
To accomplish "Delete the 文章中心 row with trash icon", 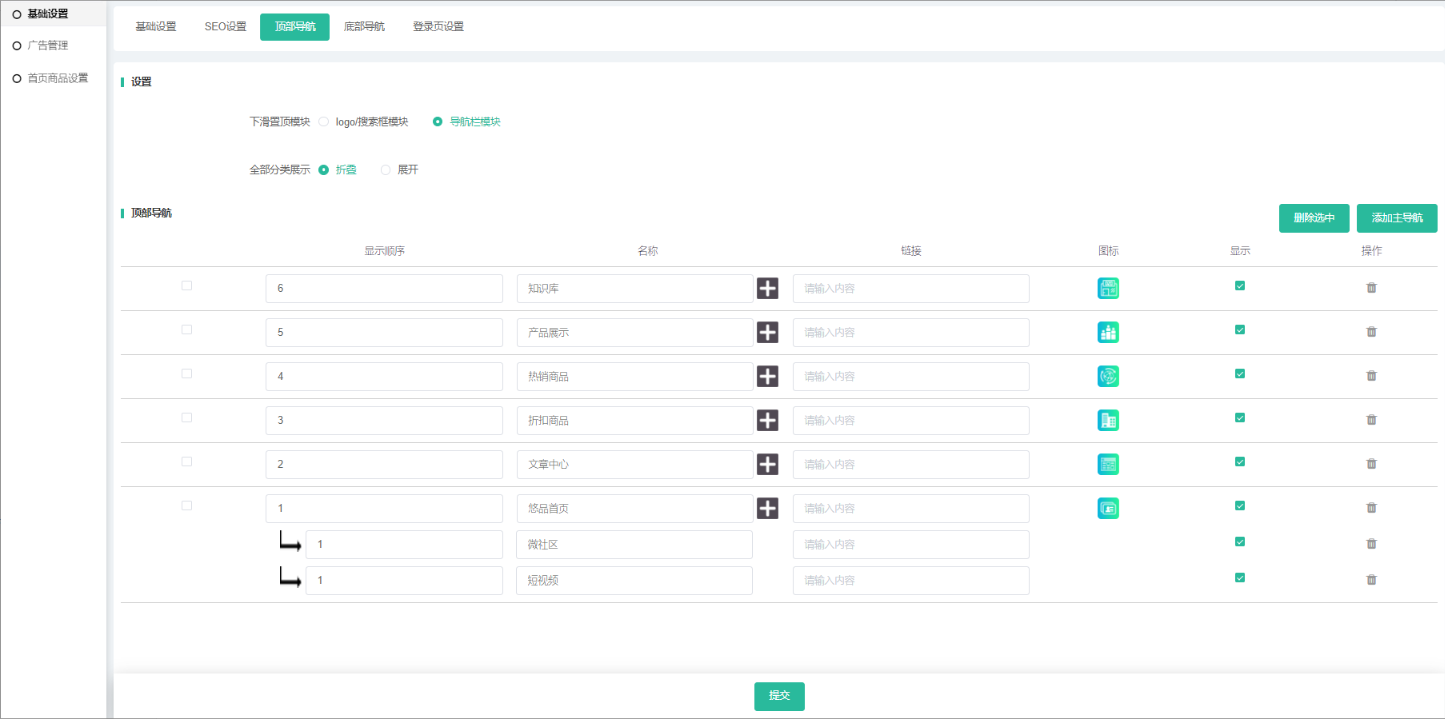I will 1371,464.
